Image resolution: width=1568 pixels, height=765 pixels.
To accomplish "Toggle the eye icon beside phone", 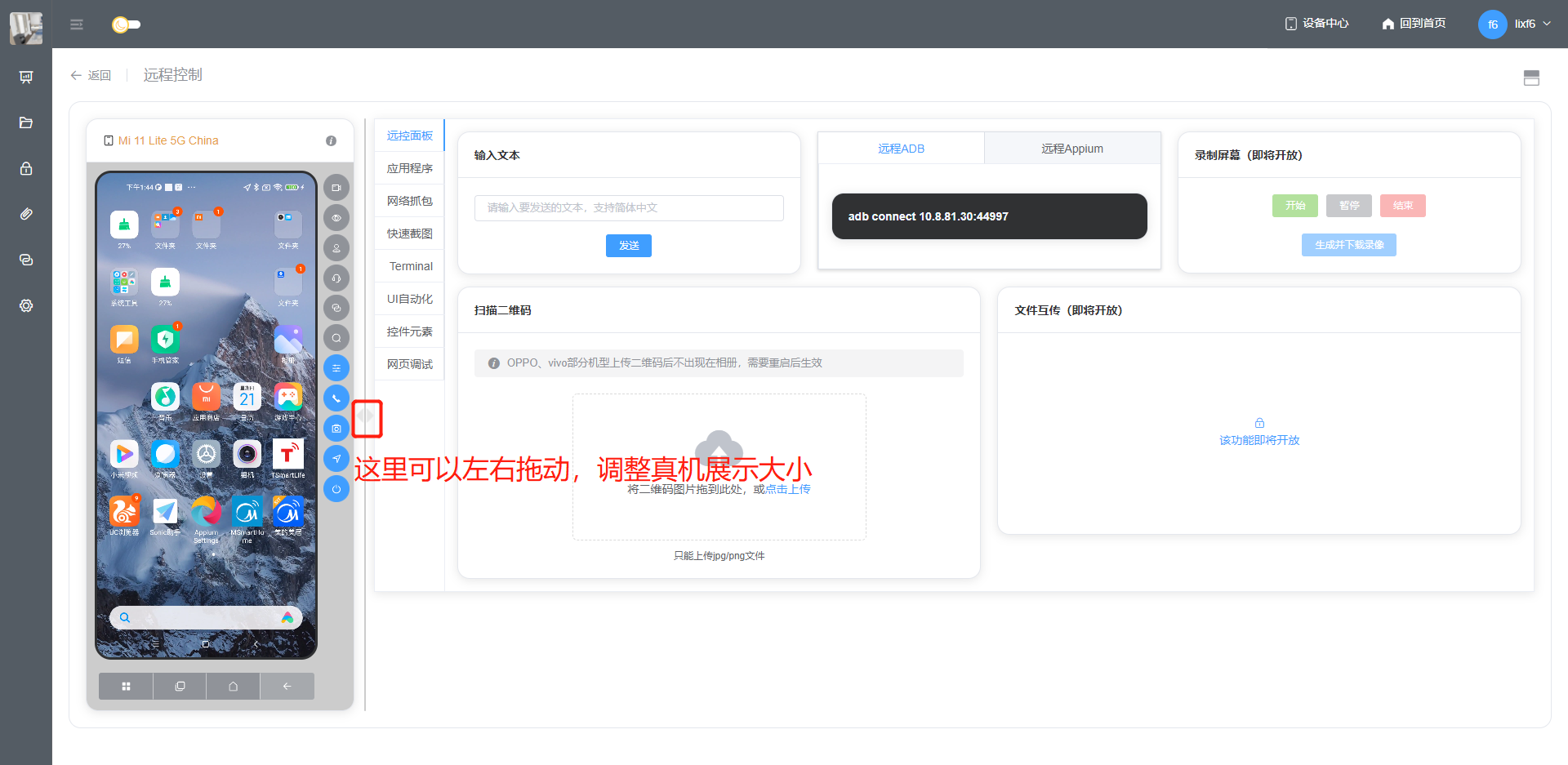I will tap(336, 218).
